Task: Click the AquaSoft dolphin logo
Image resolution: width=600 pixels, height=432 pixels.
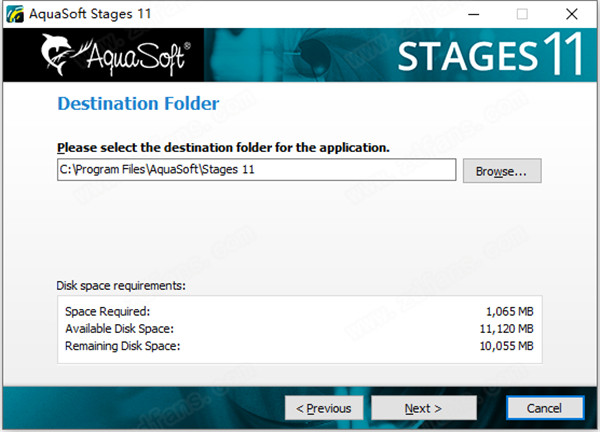Action: (116, 55)
